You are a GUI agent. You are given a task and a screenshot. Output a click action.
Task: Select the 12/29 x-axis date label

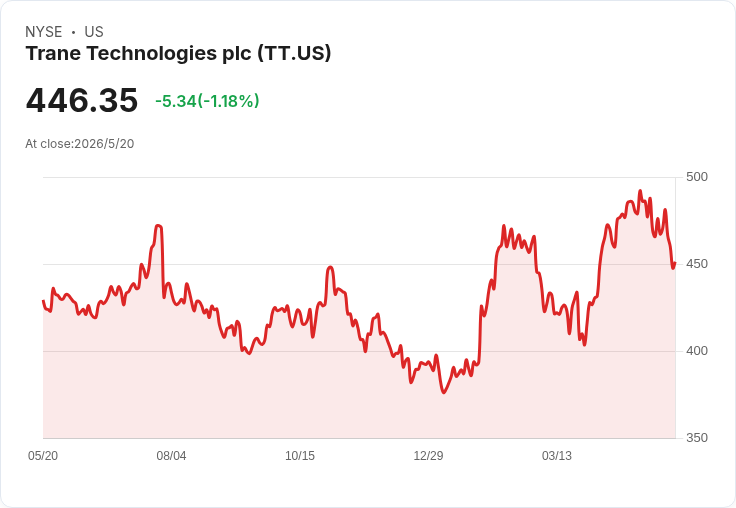click(428, 455)
